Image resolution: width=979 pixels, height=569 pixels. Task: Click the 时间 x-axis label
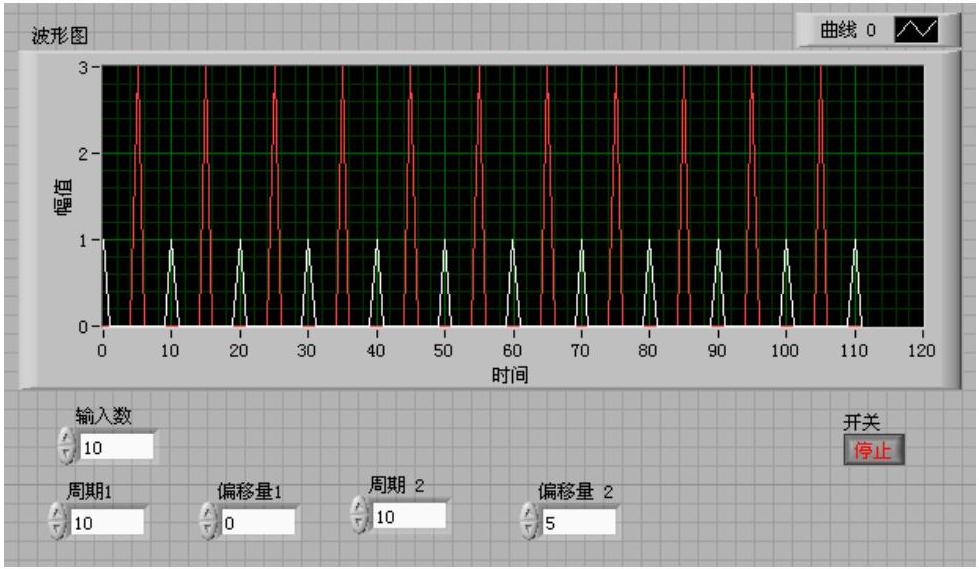tap(510, 375)
